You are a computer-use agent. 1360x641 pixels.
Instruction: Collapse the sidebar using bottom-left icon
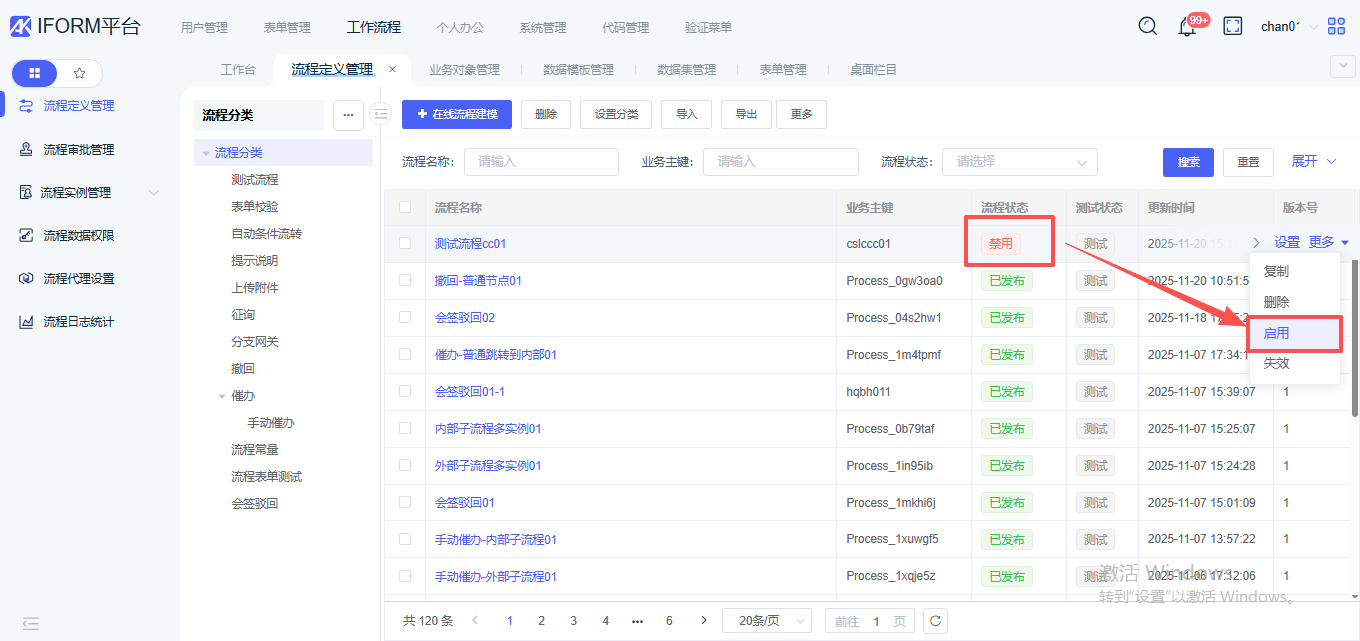(x=30, y=623)
